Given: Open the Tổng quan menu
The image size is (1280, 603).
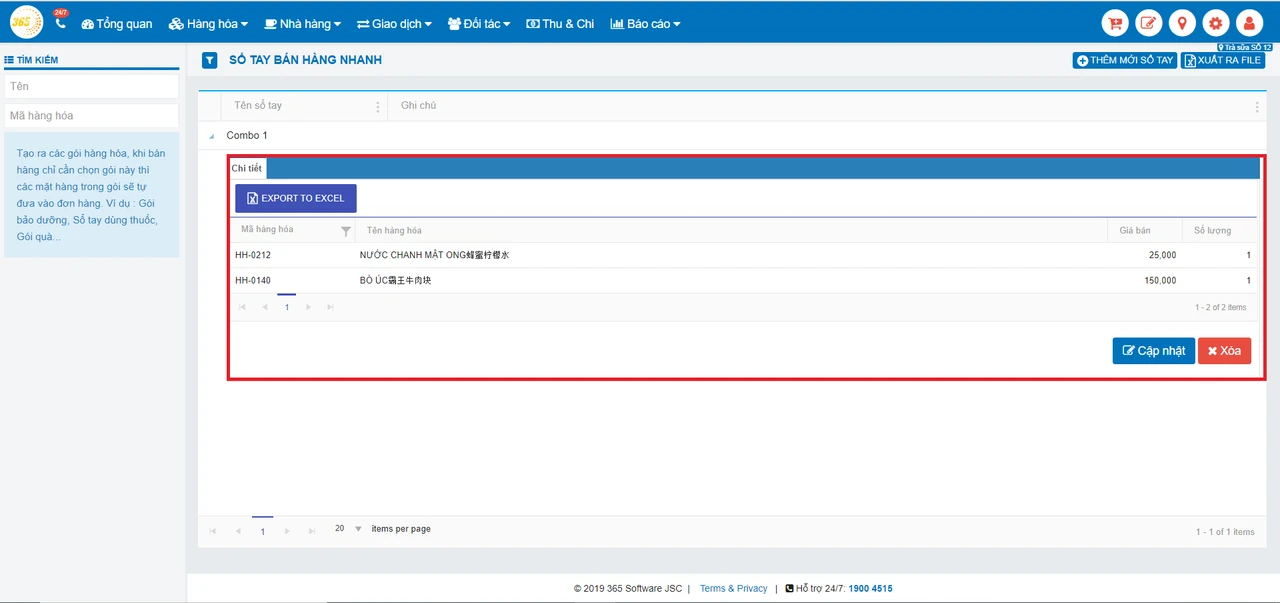Looking at the screenshot, I should [x=117, y=24].
